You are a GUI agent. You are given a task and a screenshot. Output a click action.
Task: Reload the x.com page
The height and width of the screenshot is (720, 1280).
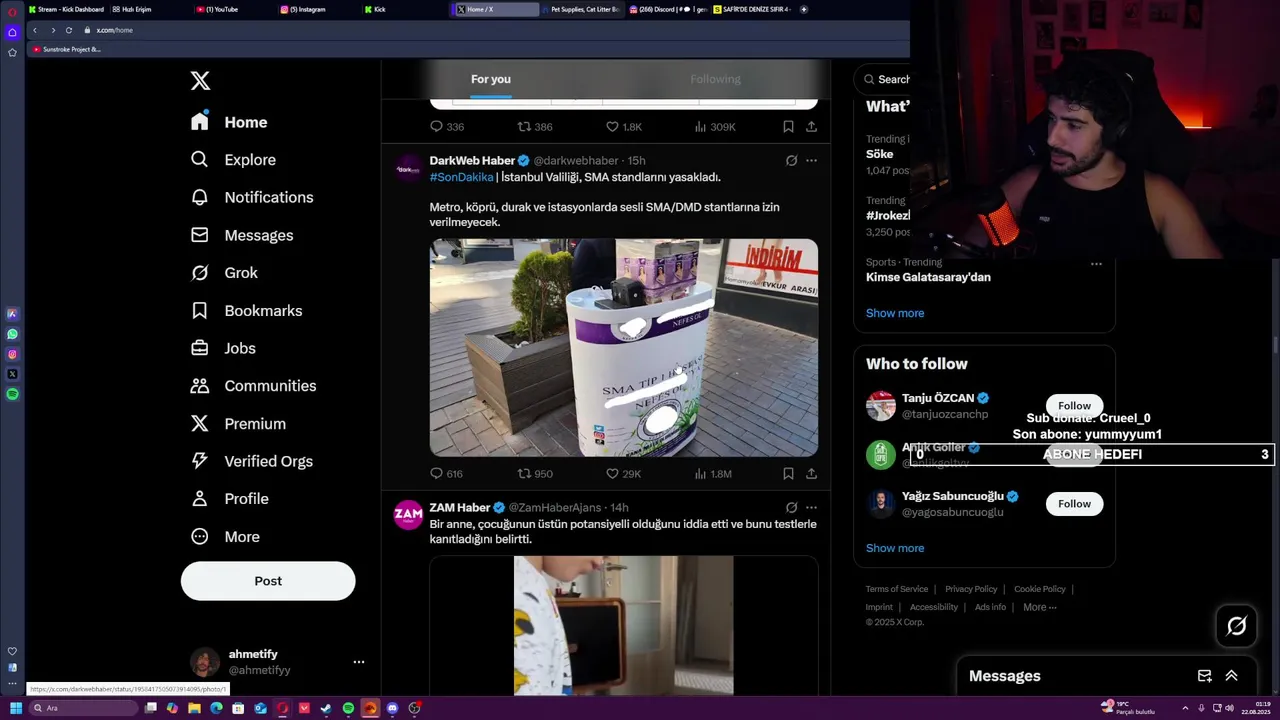point(69,30)
